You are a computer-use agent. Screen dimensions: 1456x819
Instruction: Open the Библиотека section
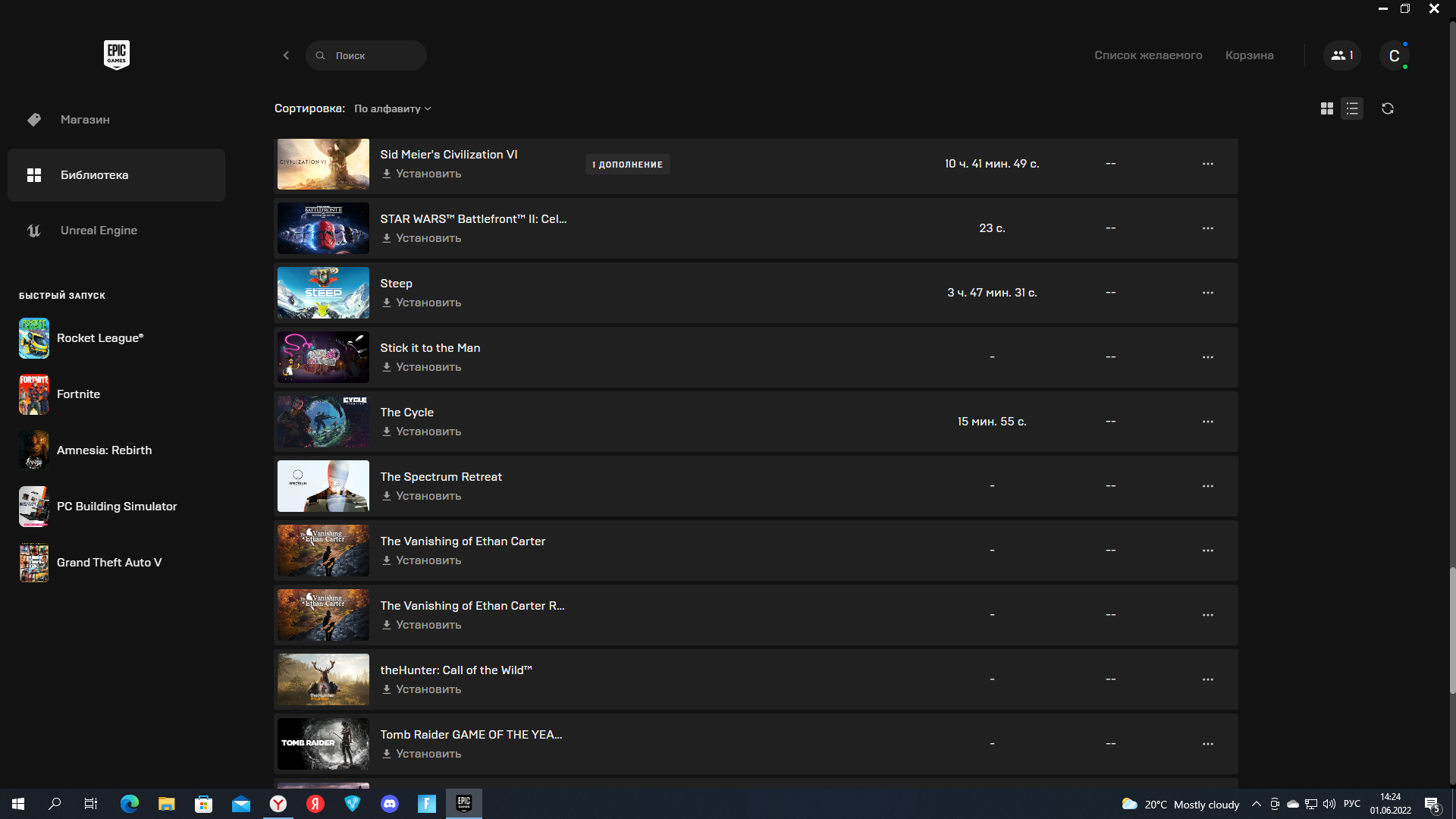[x=116, y=175]
